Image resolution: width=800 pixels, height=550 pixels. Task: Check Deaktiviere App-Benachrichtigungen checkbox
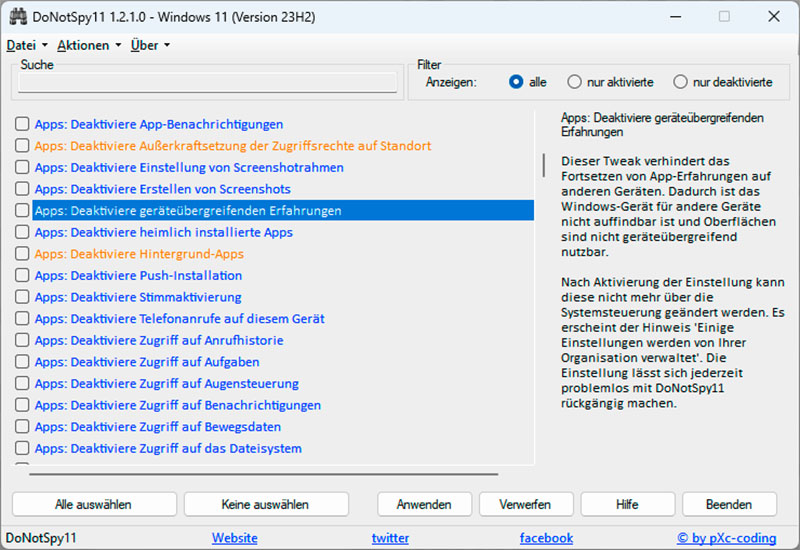pyautogui.click(x=22, y=124)
